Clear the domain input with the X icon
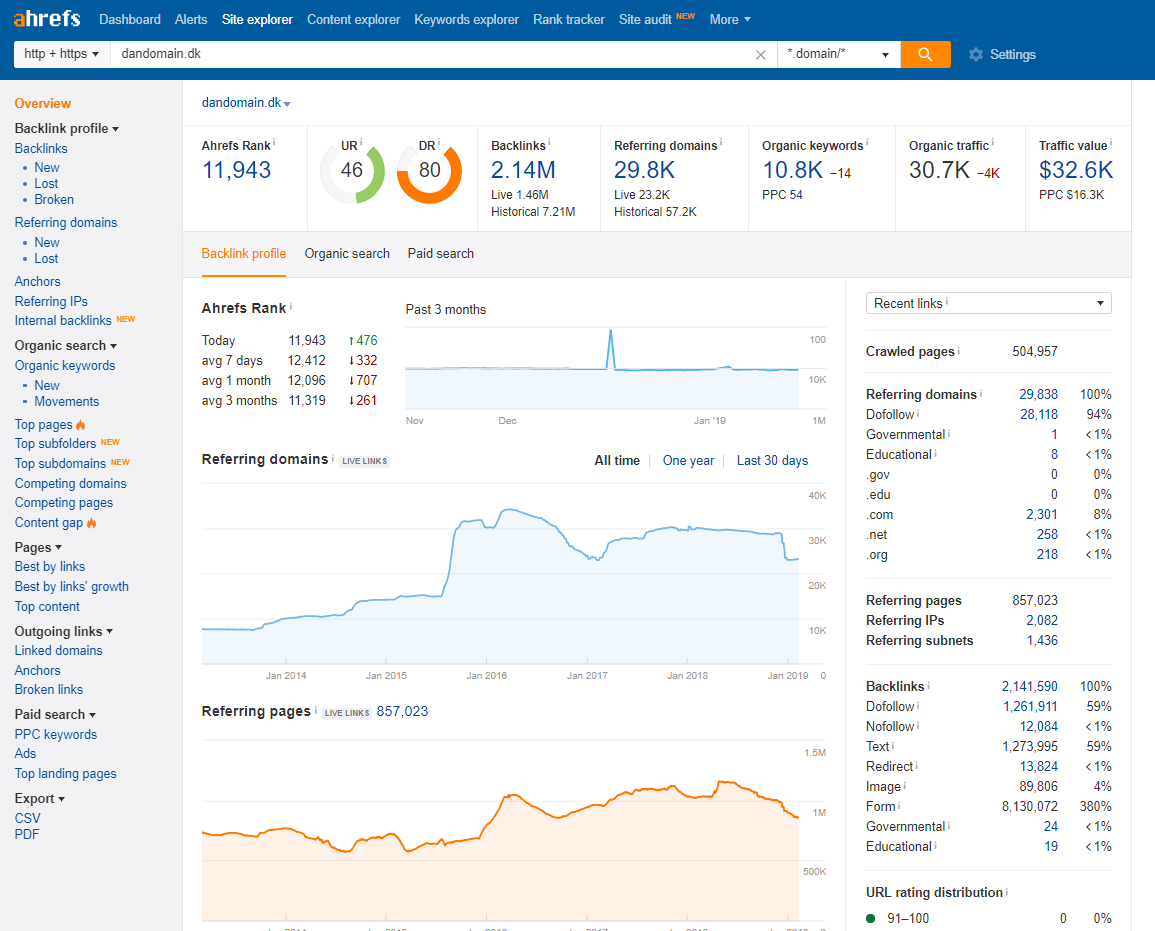Image resolution: width=1155 pixels, height=931 pixels. [761, 55]
